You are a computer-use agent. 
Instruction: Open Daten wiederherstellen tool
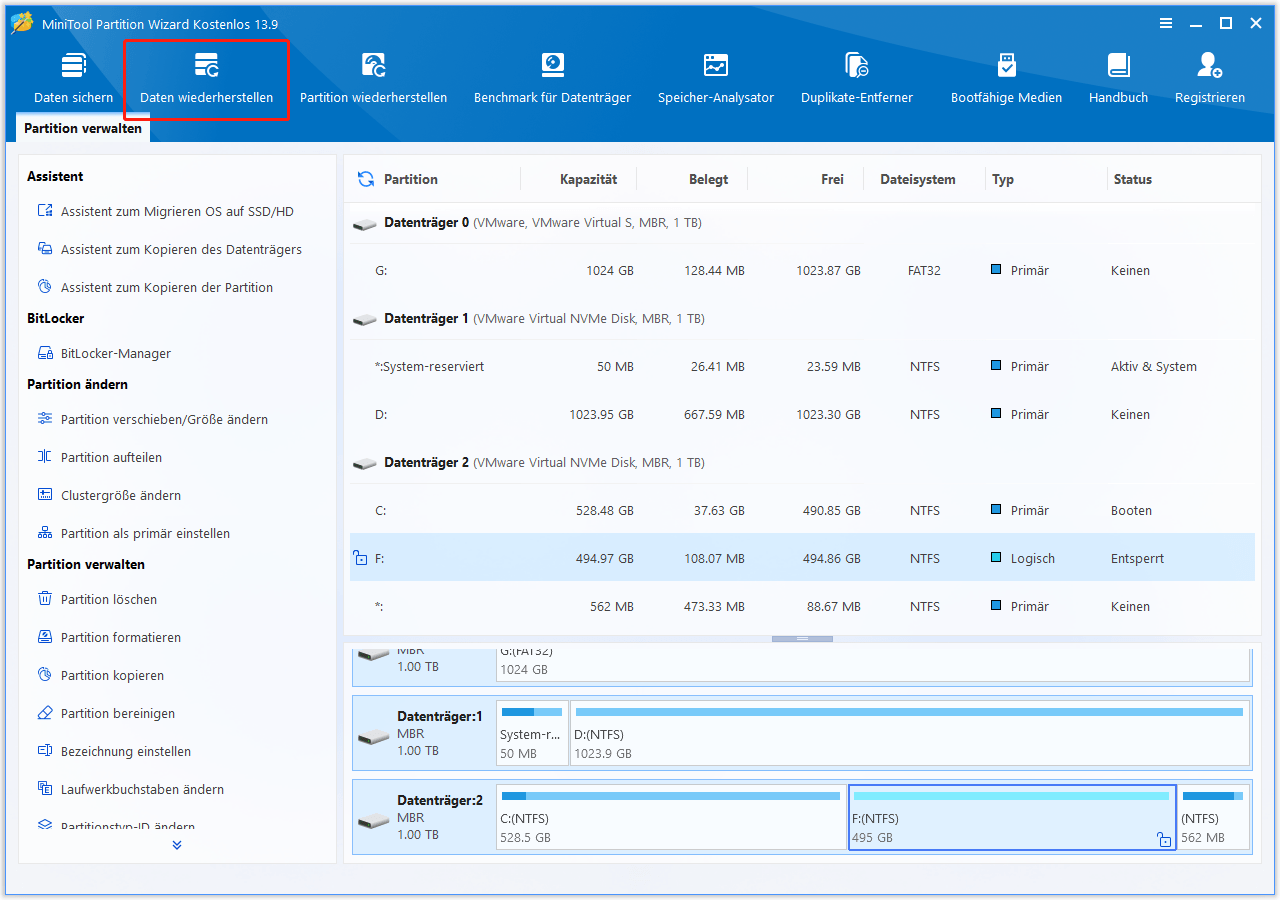pos(206,79)
